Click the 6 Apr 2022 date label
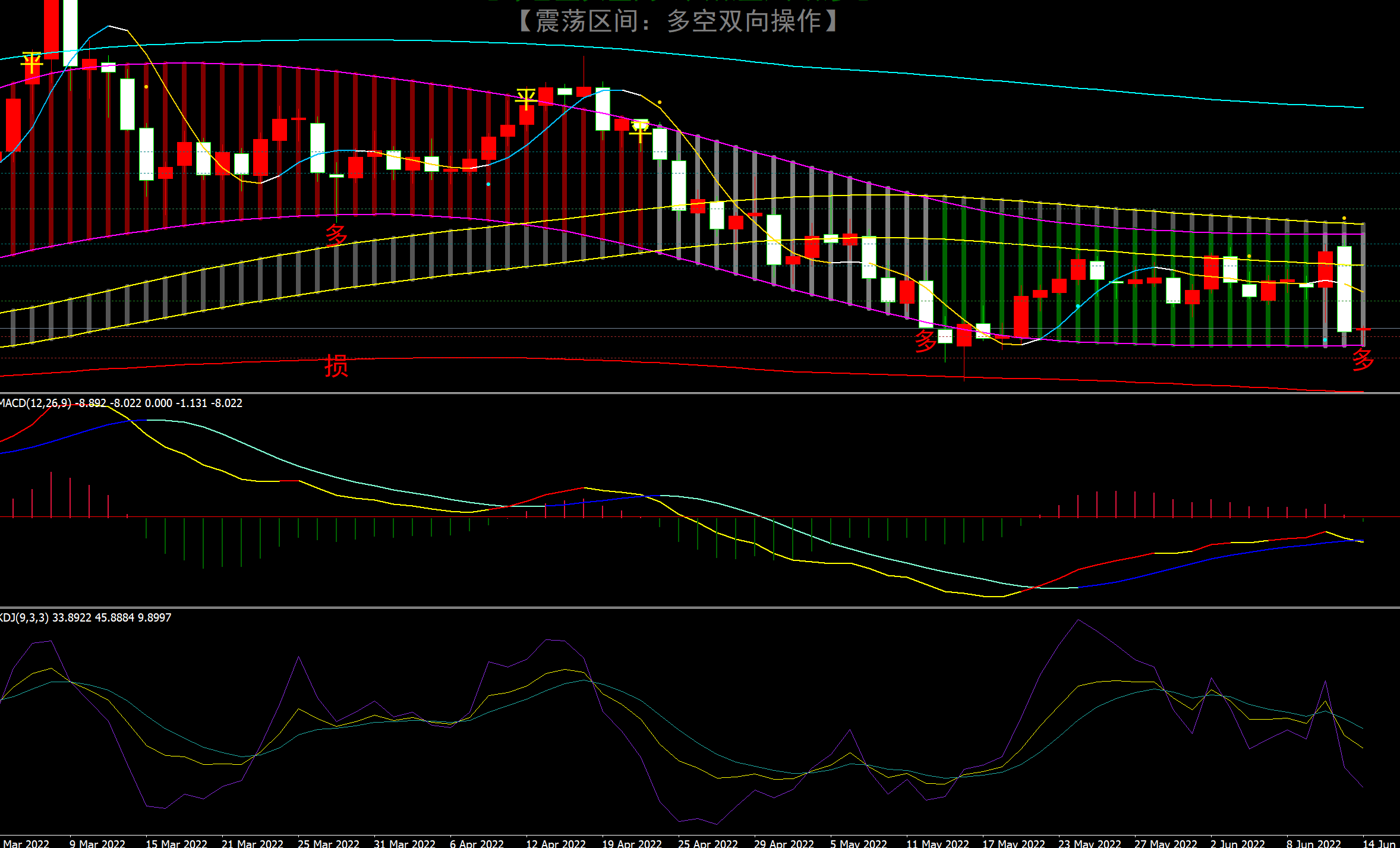This screenshot has height=848, width=1400. 476,843
